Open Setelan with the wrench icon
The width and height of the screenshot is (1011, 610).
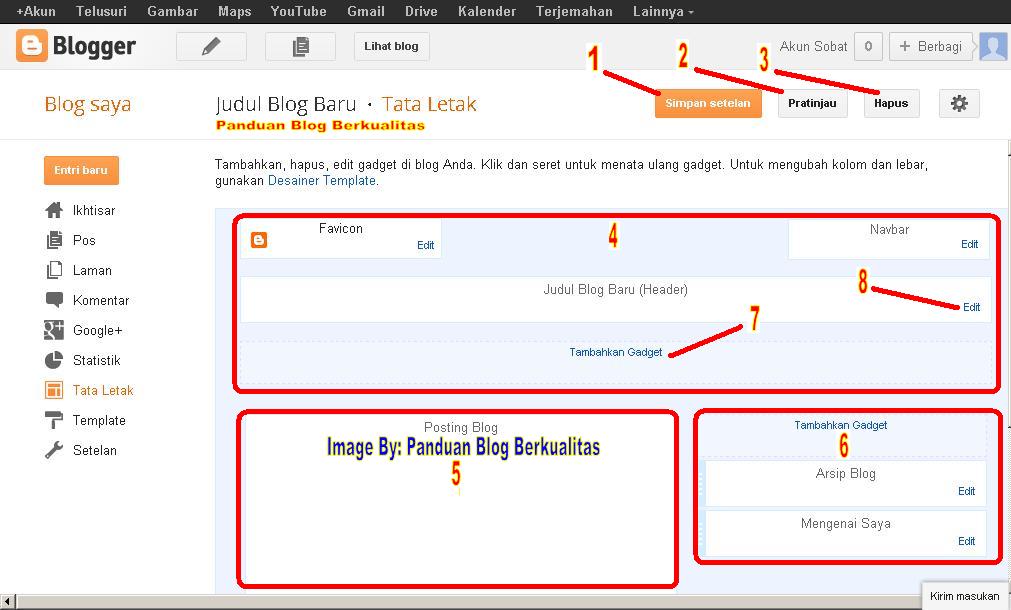click(x=53, y=450)
